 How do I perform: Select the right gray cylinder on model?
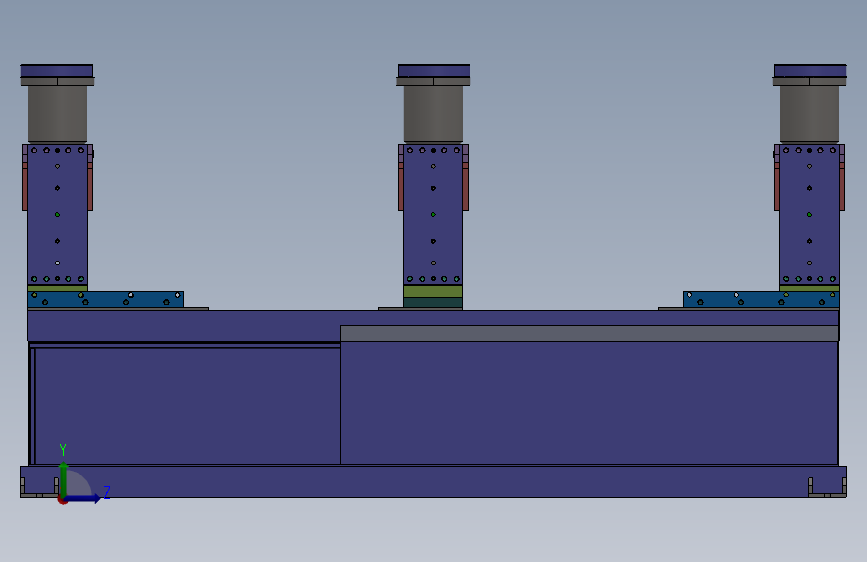tap(809, 114)
